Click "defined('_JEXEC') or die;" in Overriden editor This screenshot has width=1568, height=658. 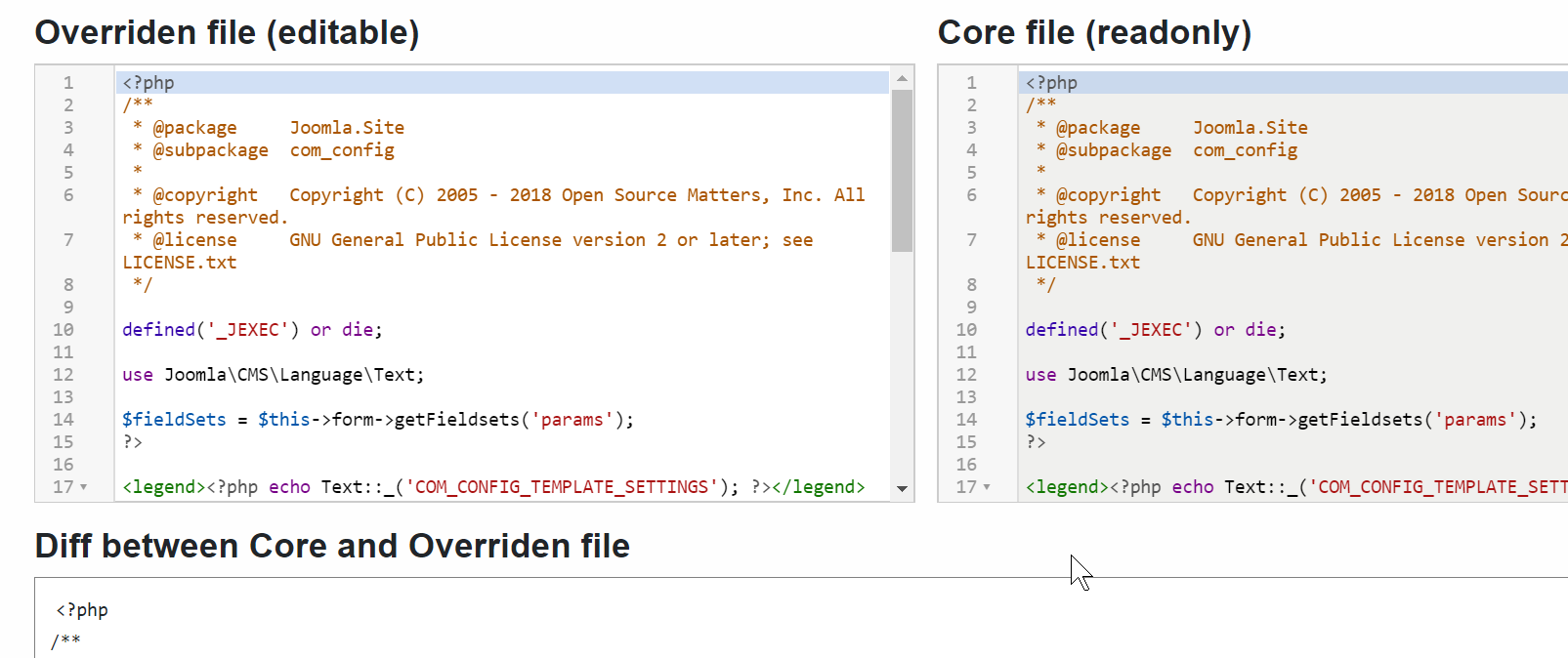pyautogui.click(x=252, y=330)
